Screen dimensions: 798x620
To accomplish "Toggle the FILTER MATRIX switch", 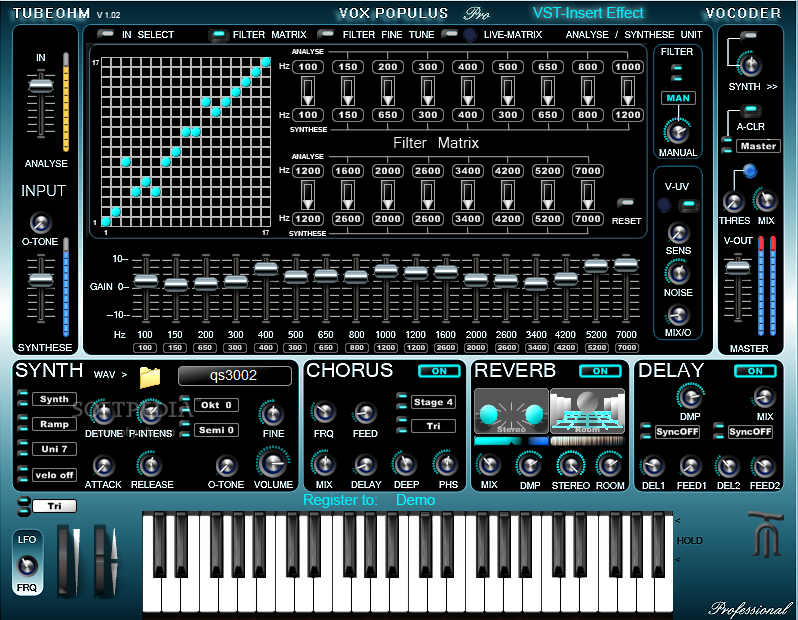I will coord(219,35).
